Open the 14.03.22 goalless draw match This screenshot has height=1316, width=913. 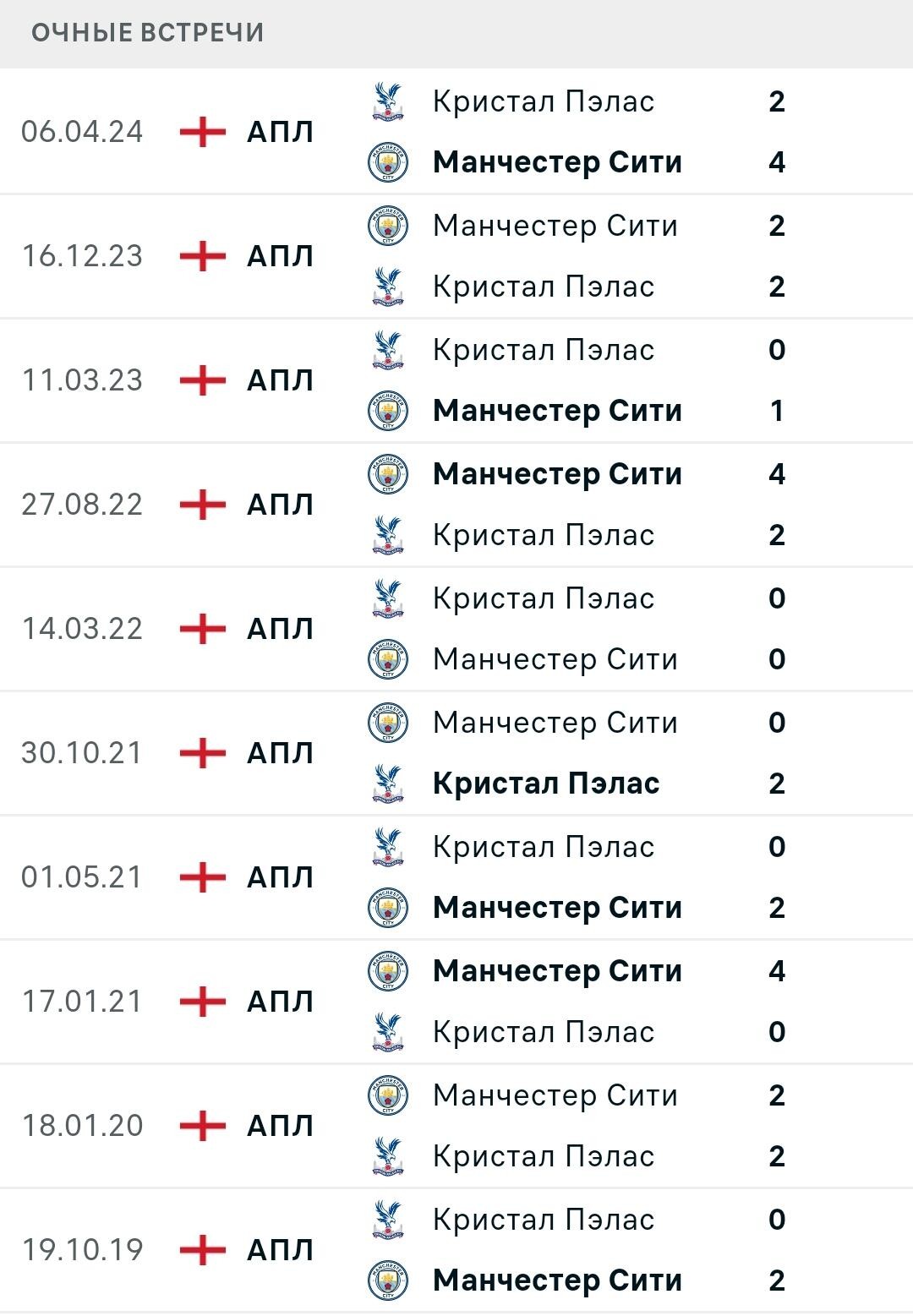[456, 629]
